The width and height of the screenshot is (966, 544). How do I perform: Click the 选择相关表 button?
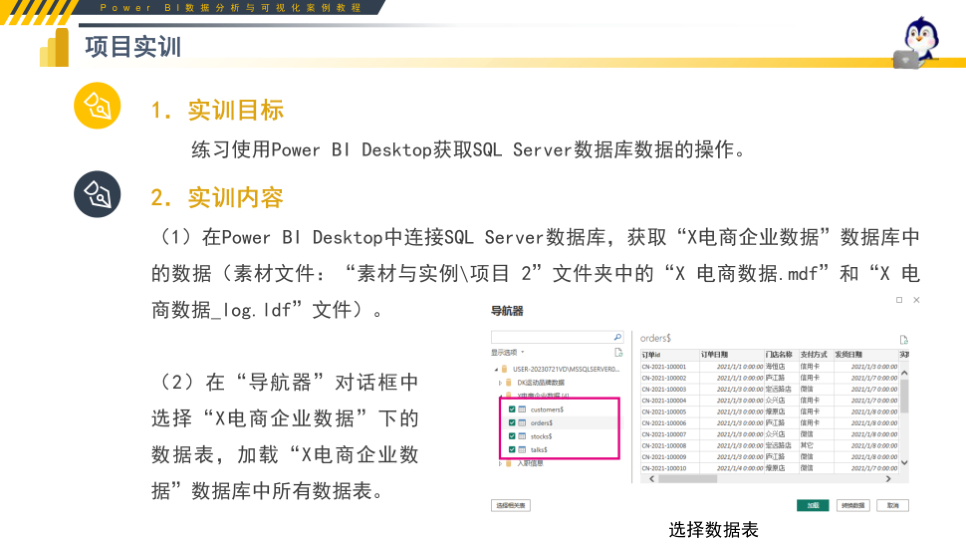click(511, 505)
